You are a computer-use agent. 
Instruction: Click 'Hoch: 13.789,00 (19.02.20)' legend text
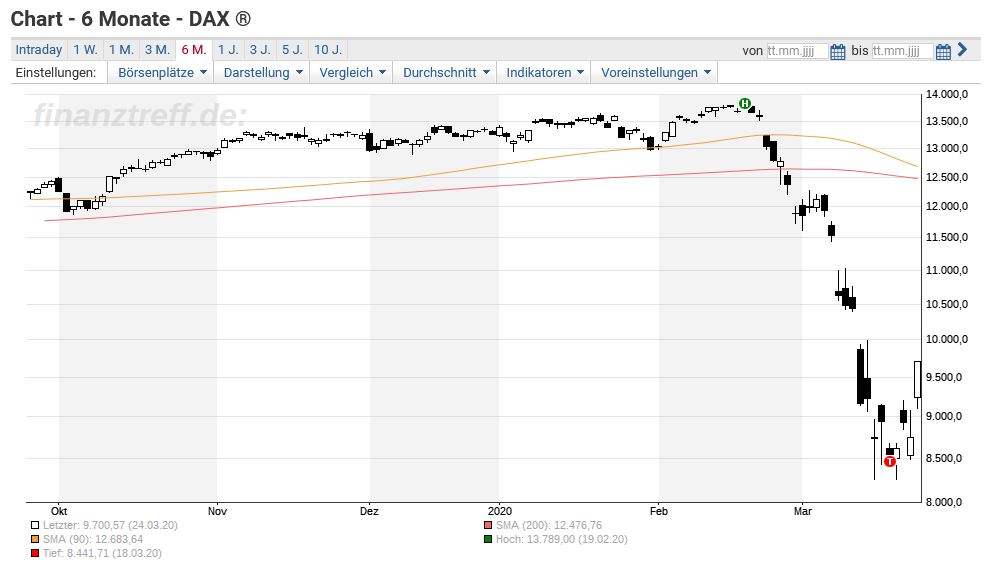coord(561,539)
